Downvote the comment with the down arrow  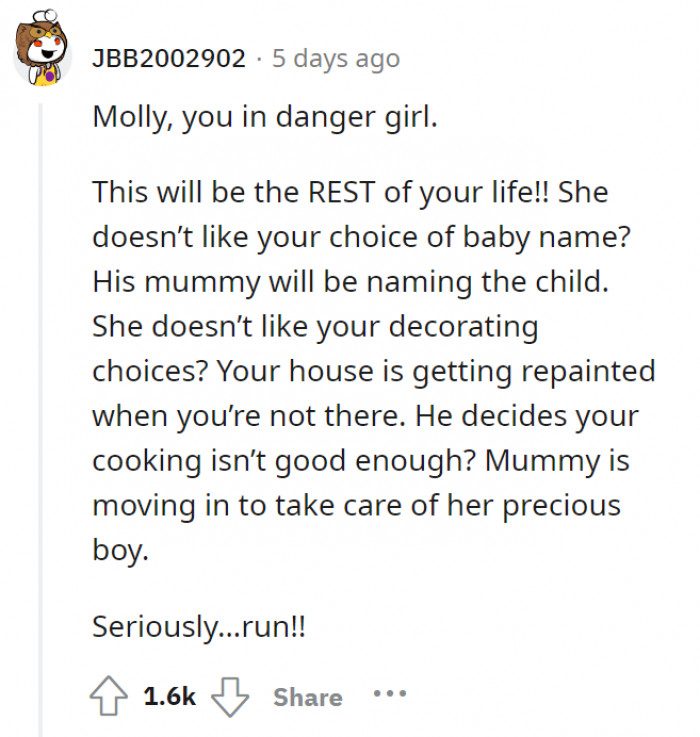(234, 696)
